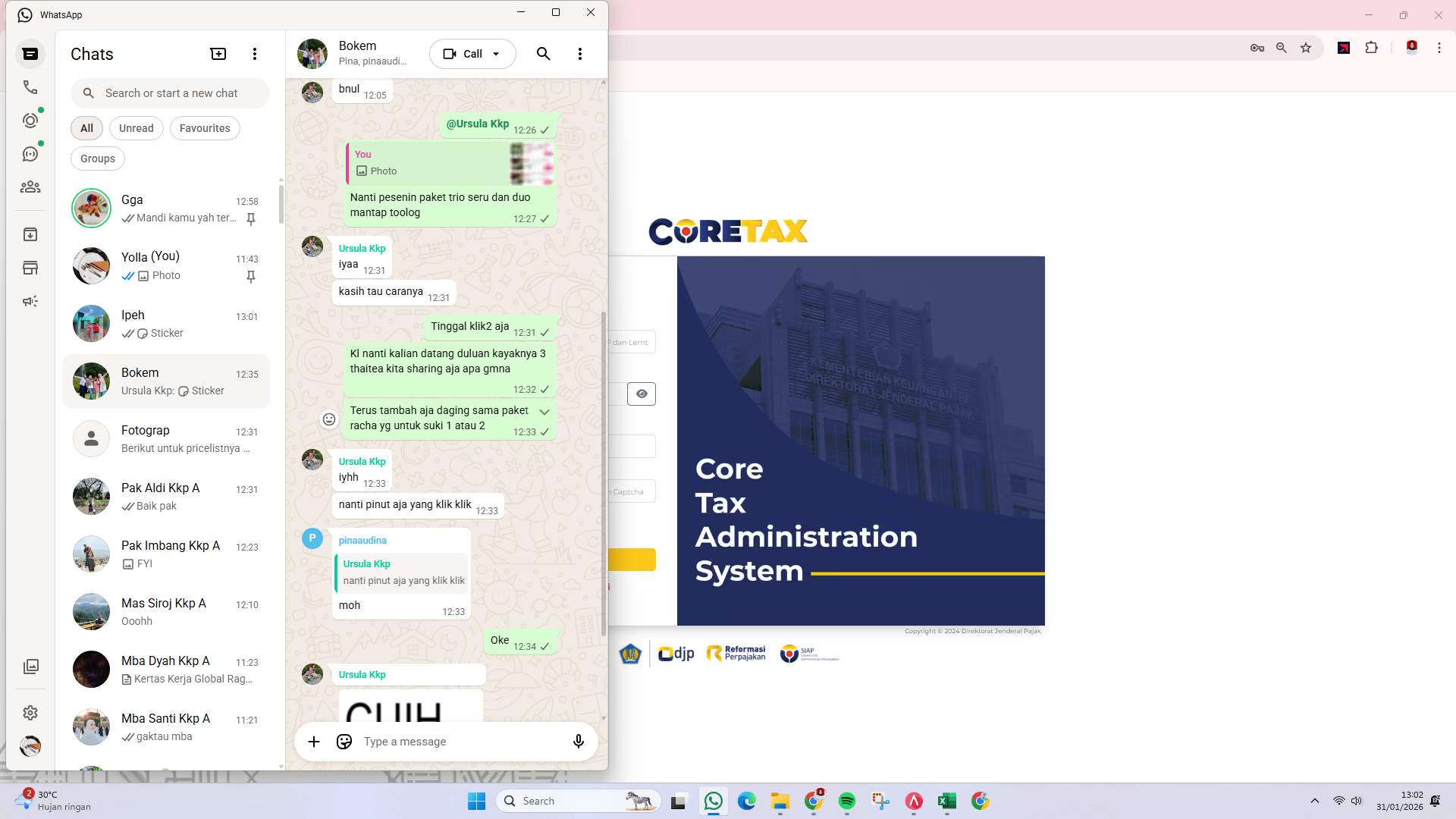Enable the Favourites chats filter
The height and width of the screenshot is (819, 1456).
tap(205, 128)
